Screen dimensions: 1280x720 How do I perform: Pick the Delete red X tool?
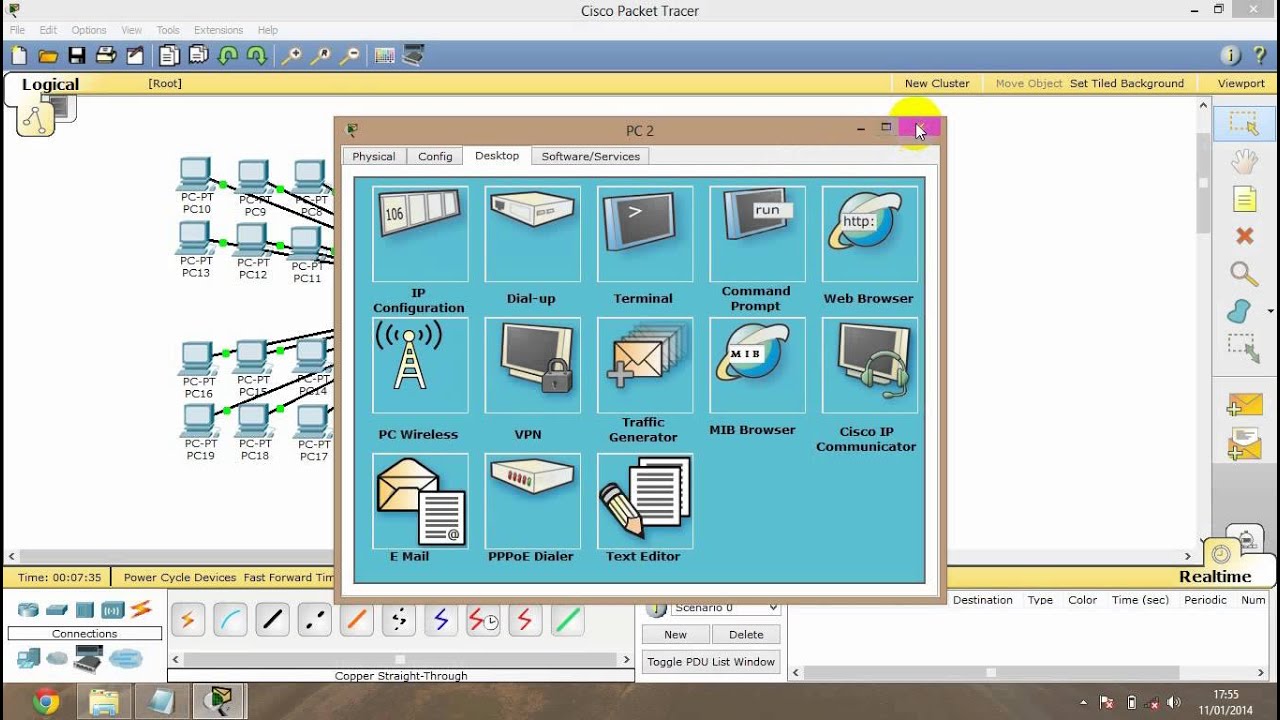pyautogui.click(x=1244, y=236)
